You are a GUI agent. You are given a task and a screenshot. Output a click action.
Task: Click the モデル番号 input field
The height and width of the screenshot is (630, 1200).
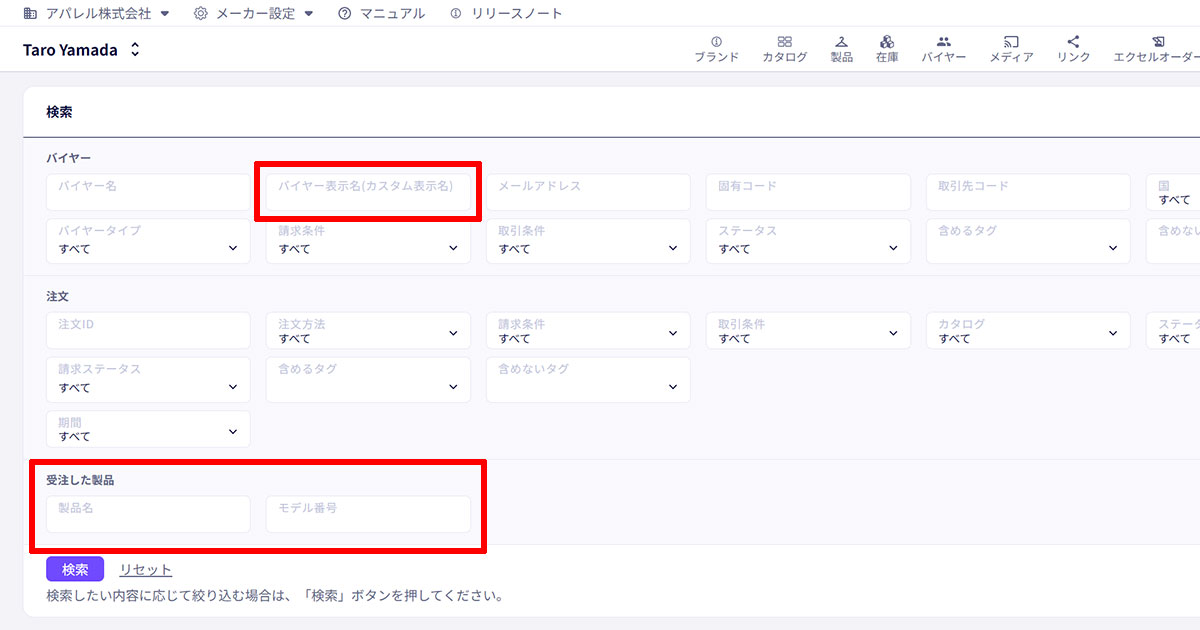[x=368, y=514]
